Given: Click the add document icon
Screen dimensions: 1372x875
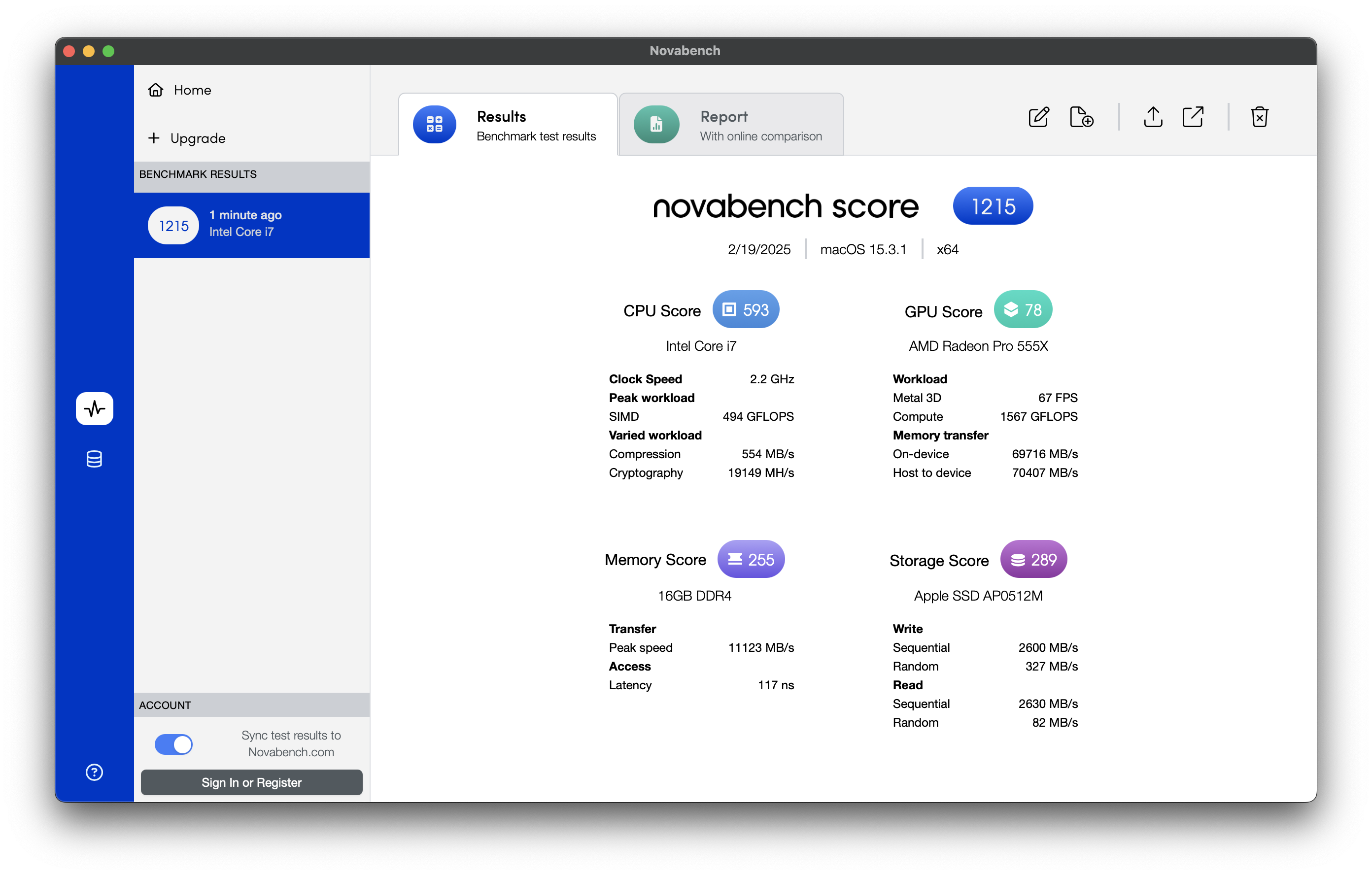Looking at the screenshot, I should pos(1081,117).
